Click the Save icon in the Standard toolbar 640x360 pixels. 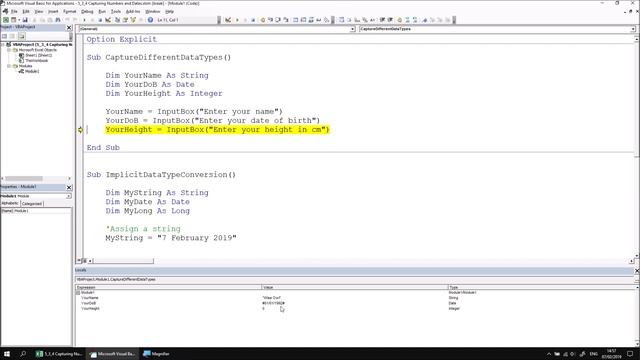pos(25,20)
